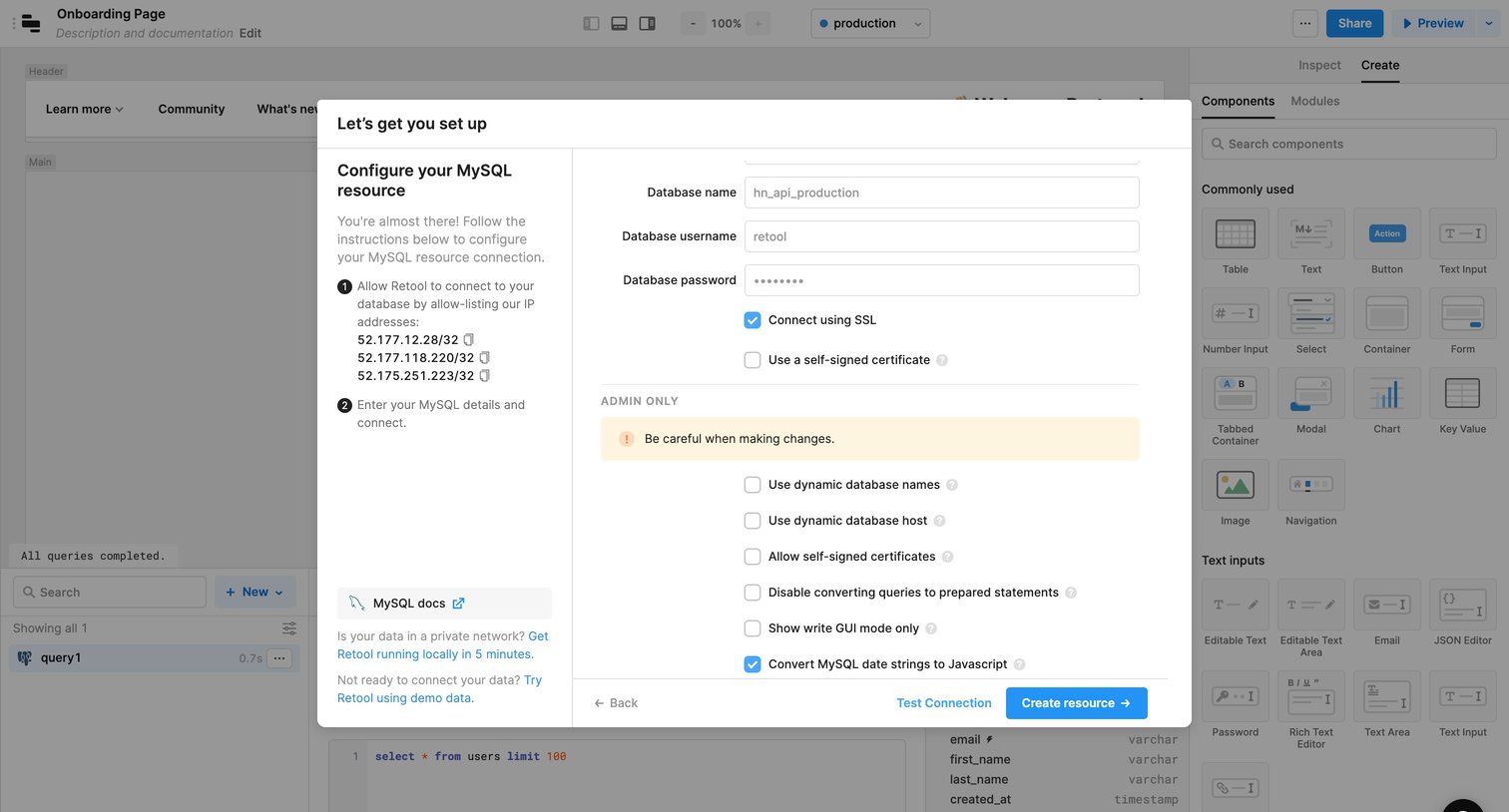Show help for disabling prepared statements

1071,593
